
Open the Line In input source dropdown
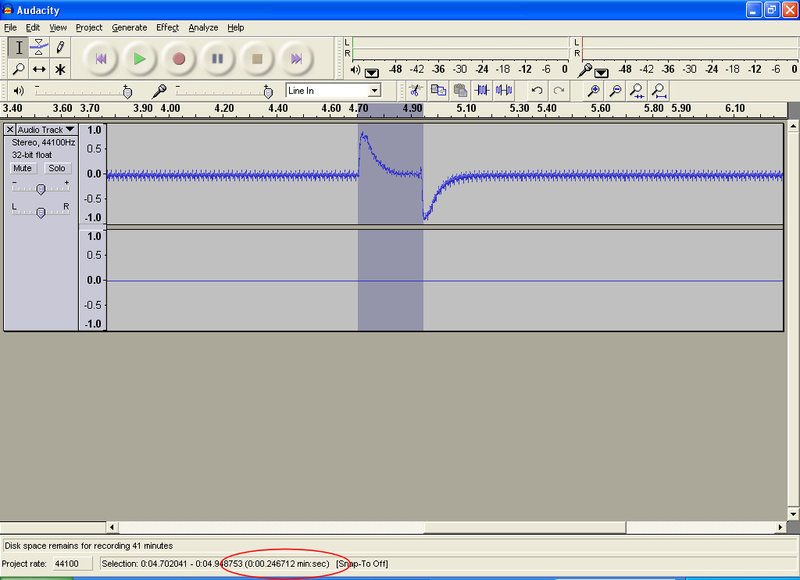[374, 91]
